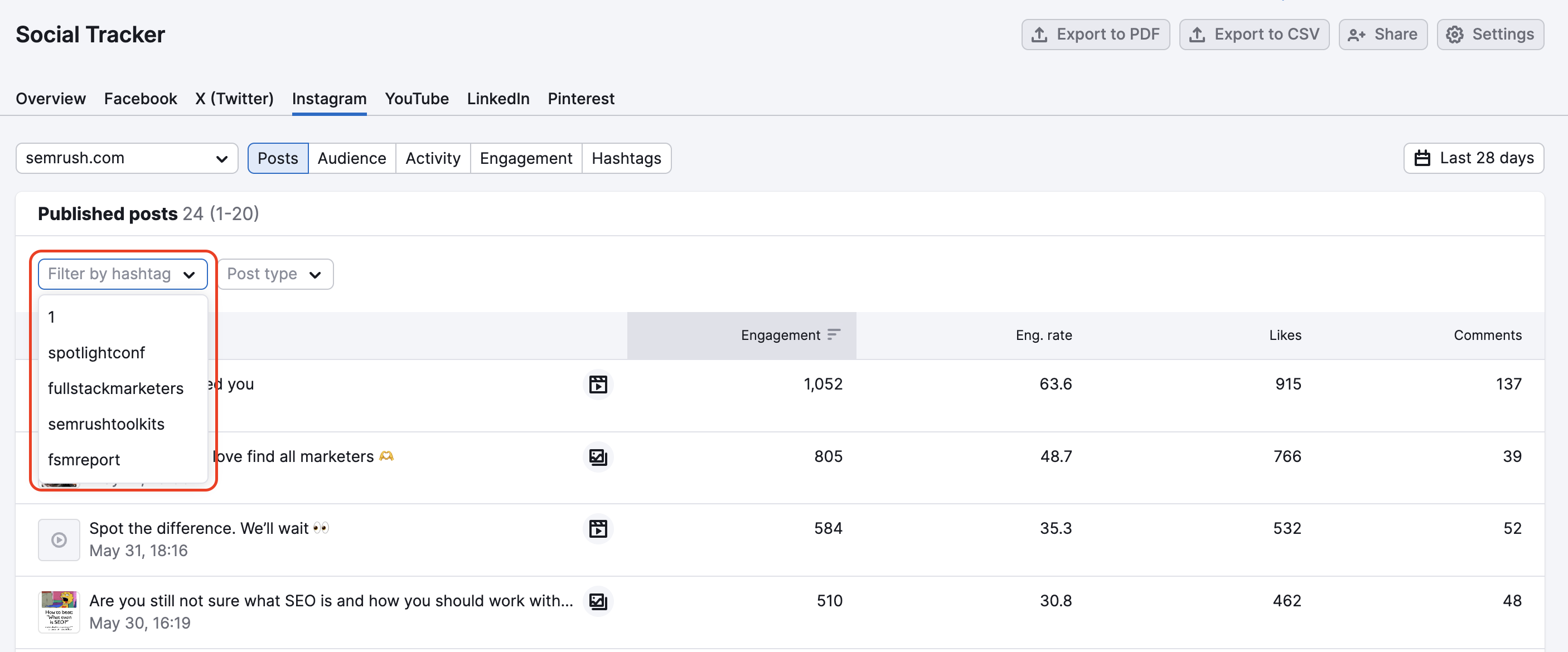Click the 1,052 engagement value
Viewport: 1568px width, 652px height.
[x=823, y=385]
